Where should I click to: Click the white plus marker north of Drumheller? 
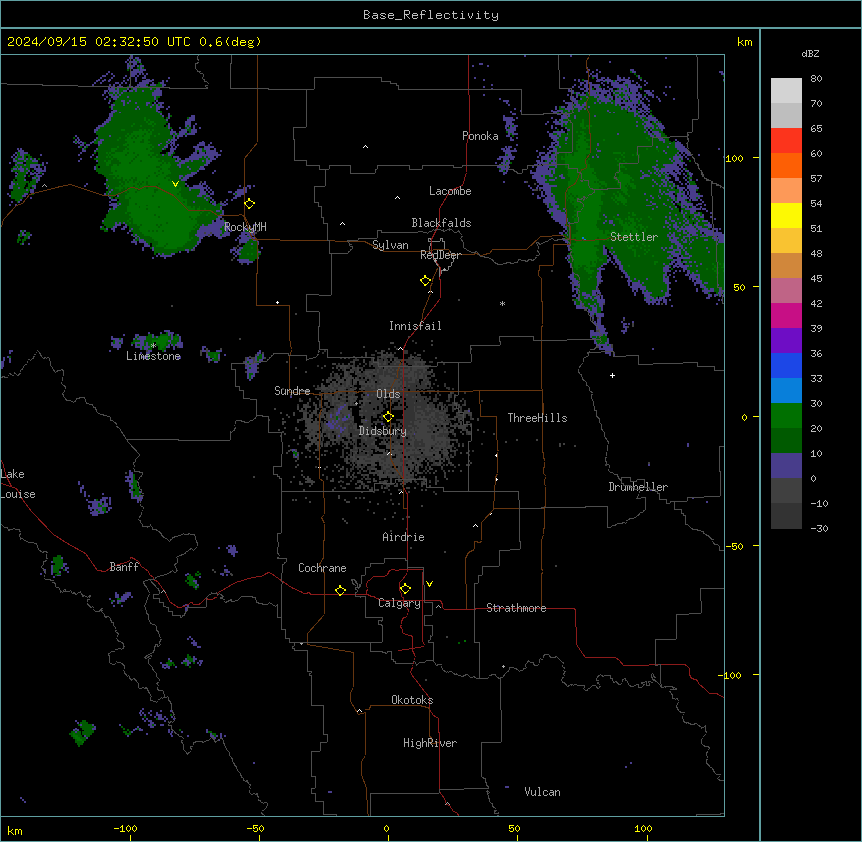(x=612, y=375)
